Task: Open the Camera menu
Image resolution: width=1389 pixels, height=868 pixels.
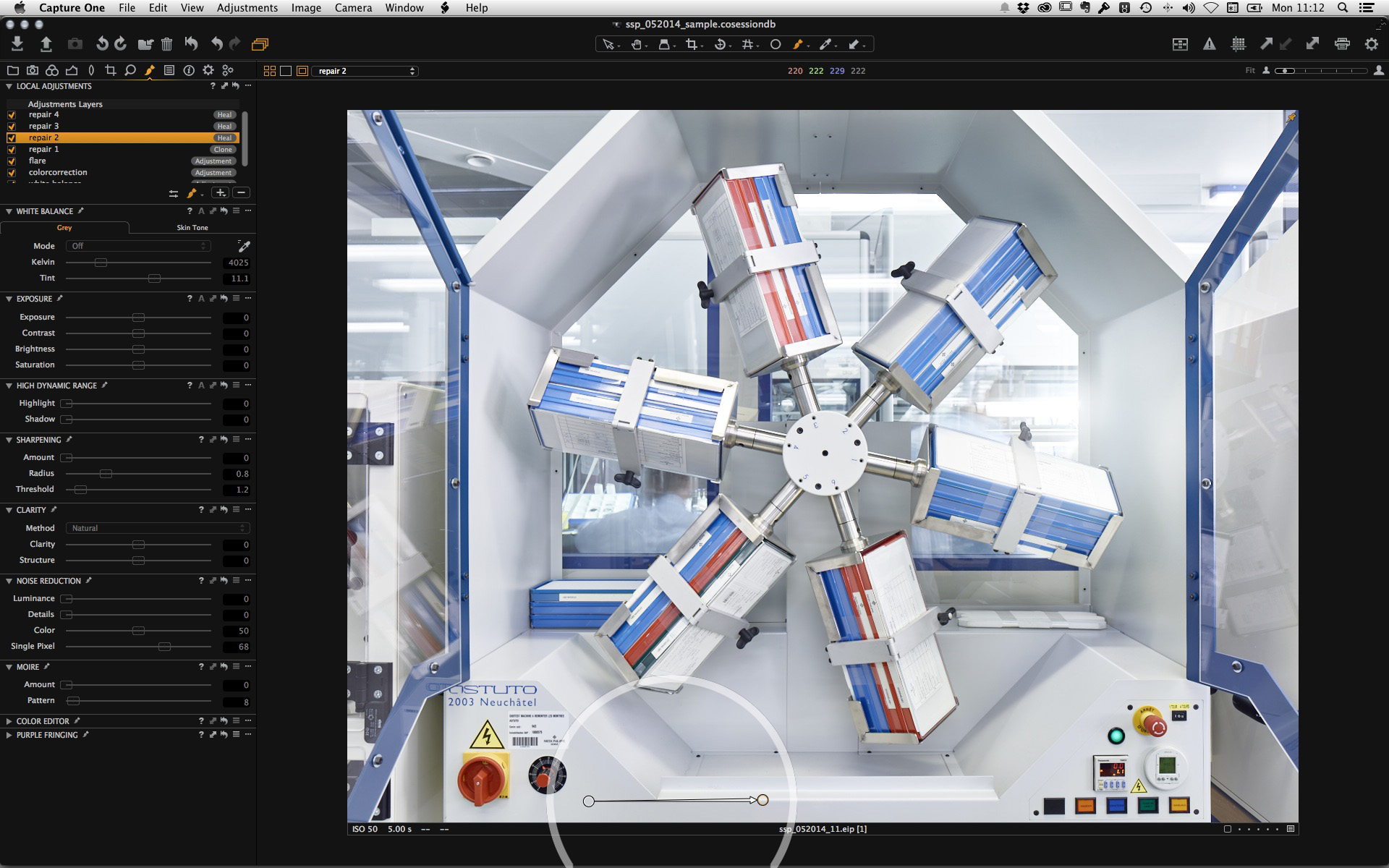Action: [353, 8]
